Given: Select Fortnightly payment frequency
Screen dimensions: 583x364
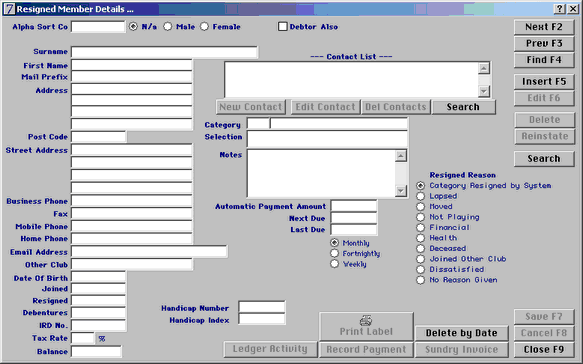Looking at the screenshot, I should pyautogui.click(x=335, y=253).
